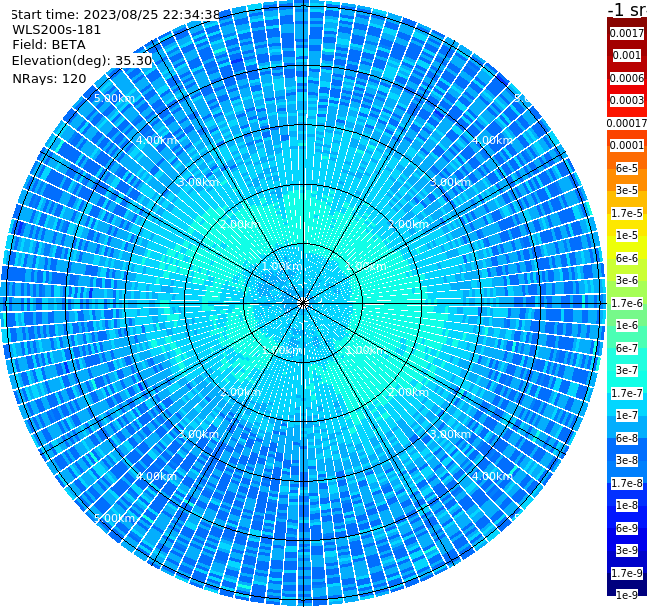Screen dimensions: 647x607
Task: Click the upper-left 5.00km range label
Action: (x=114, y=98)
